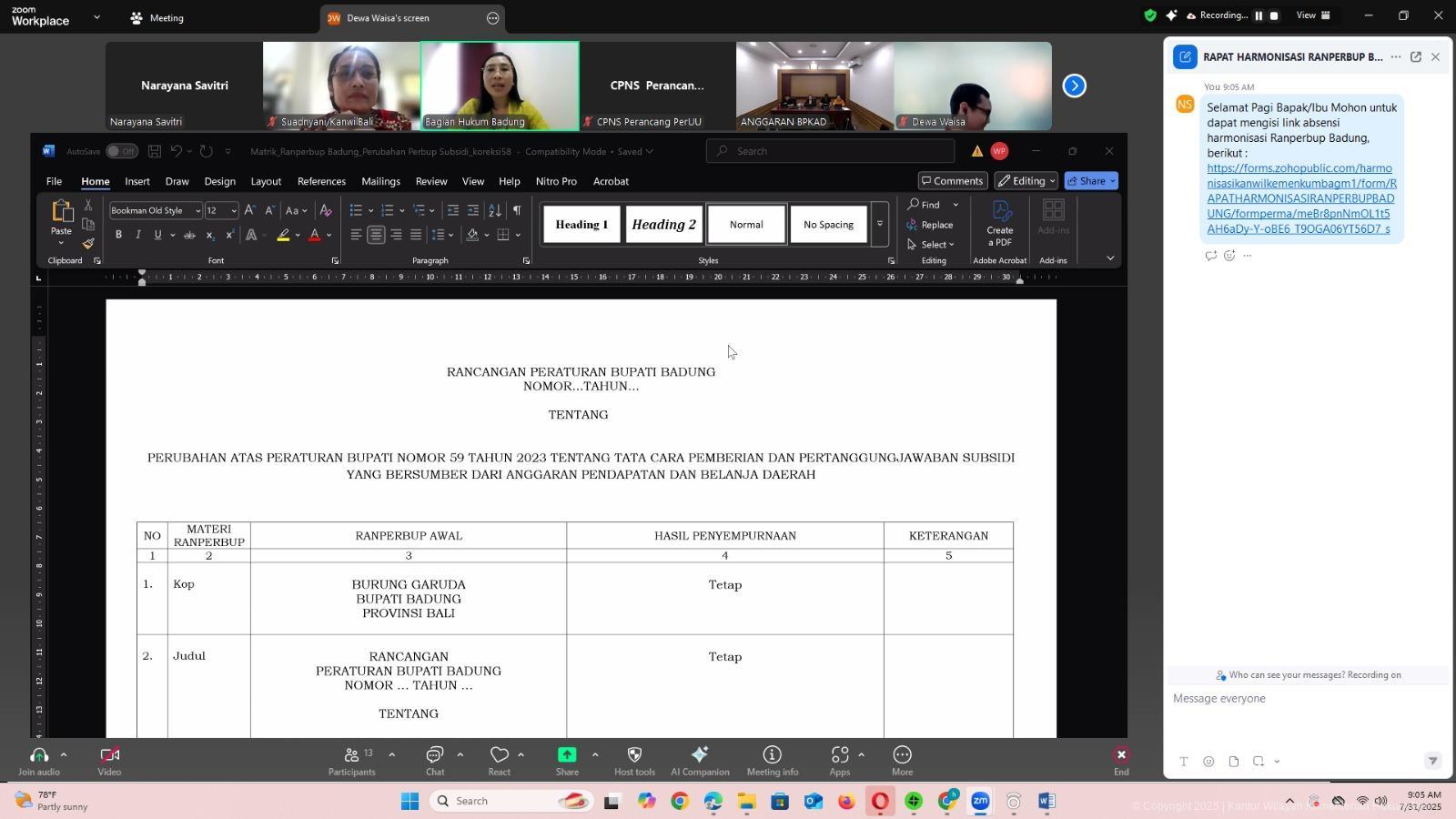The image size is (1456, 819).
Task: Expand the Styles gallery more arrow
Action: pos(879,224)
